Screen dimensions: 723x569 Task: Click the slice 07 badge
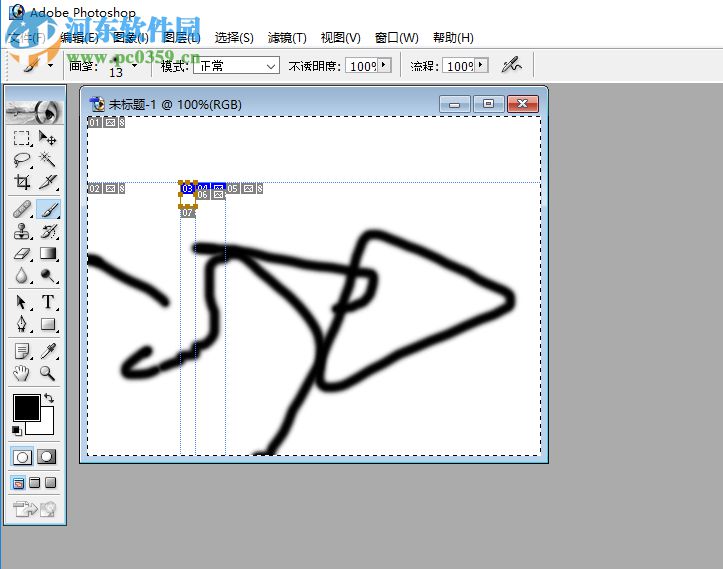pos(187,213)
